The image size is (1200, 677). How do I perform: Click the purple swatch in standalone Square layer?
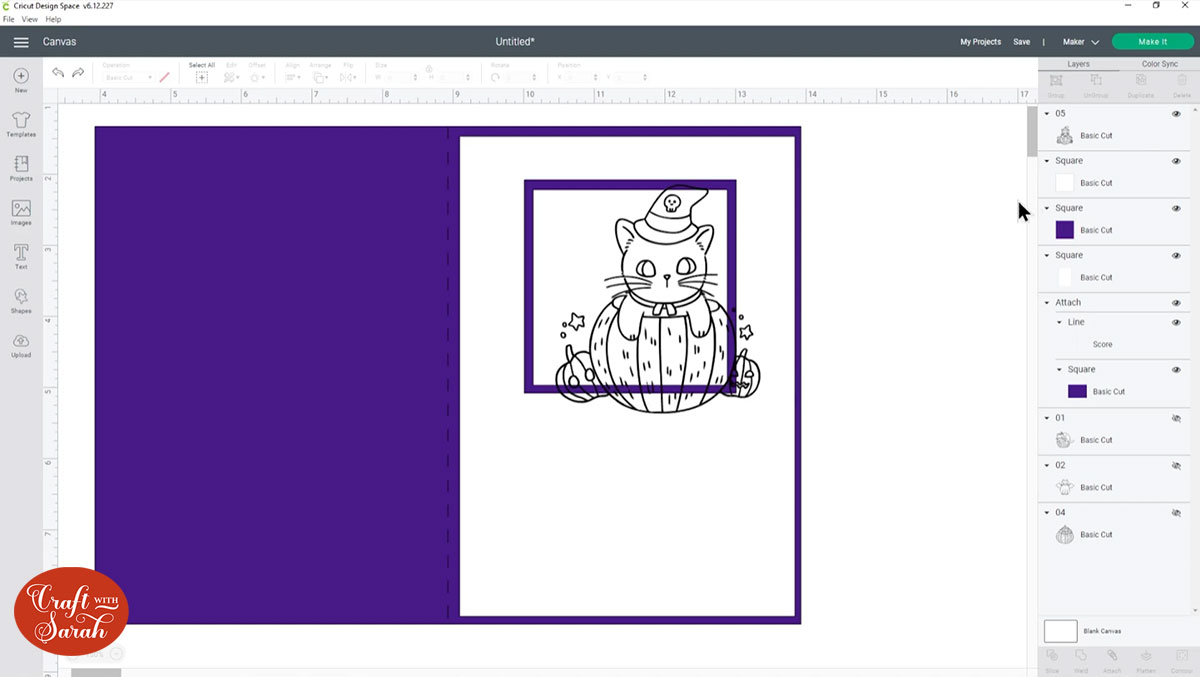click(x=1065, y=230)
